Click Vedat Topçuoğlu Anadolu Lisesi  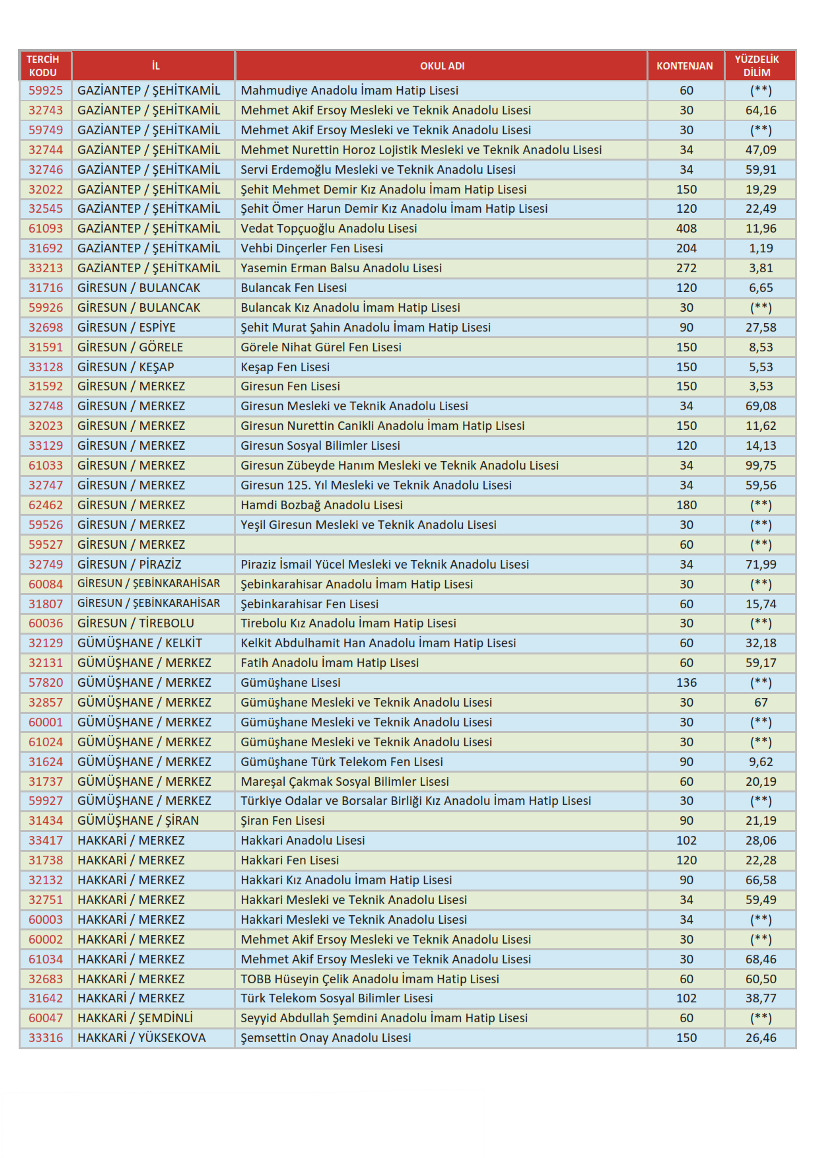tap(329, 228)
